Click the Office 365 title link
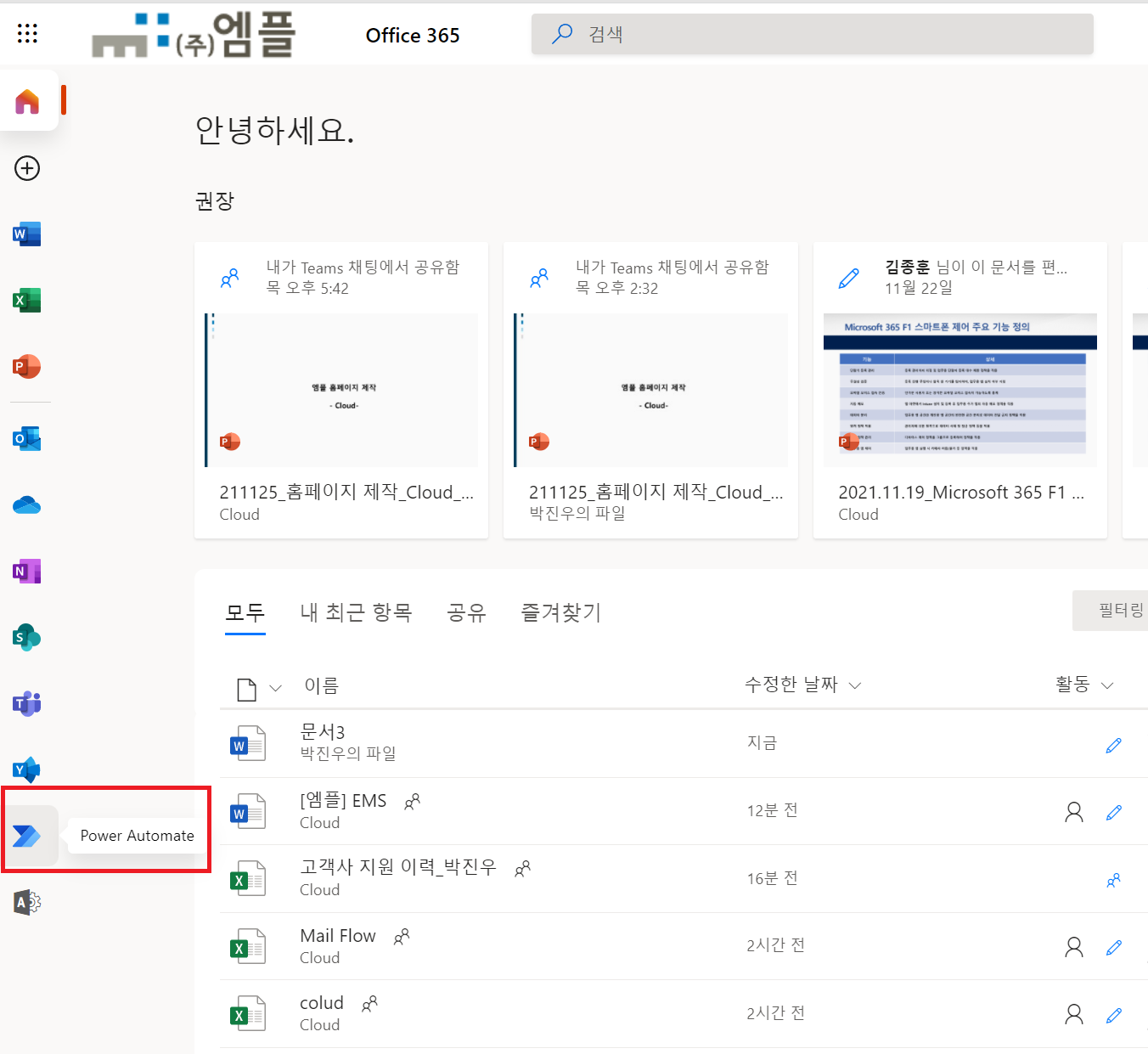The width and height of the screenshot is (1148, 1054). point(413,35)
